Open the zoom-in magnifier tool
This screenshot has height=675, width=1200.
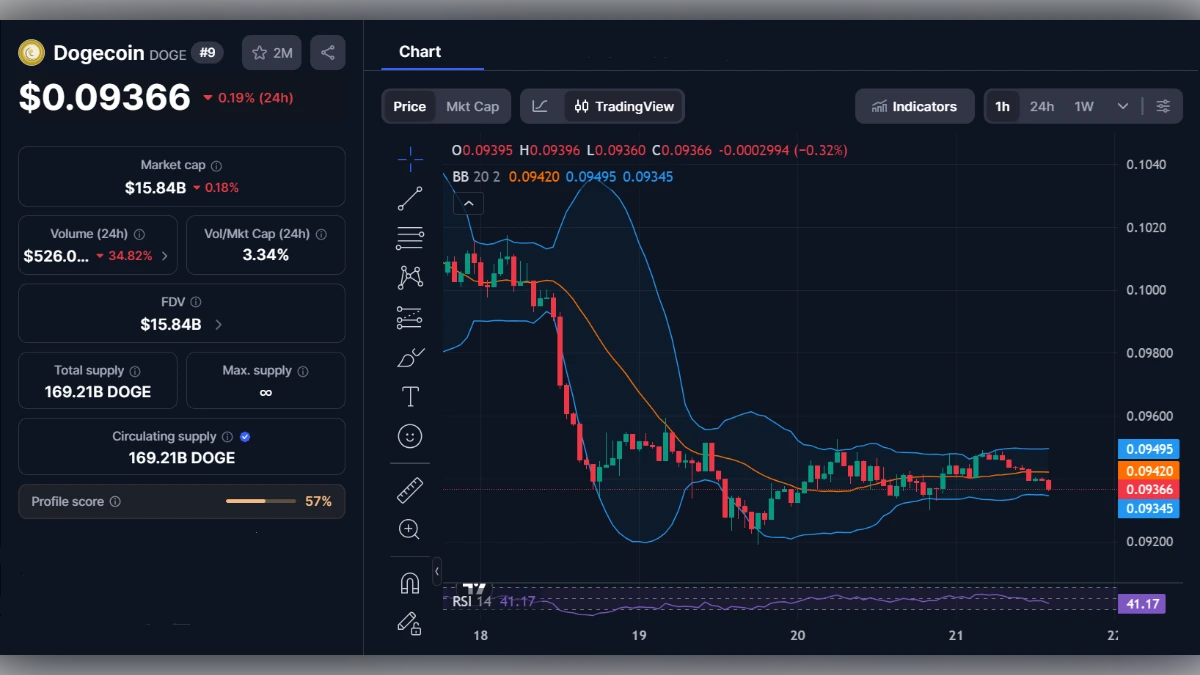point(410,529)
